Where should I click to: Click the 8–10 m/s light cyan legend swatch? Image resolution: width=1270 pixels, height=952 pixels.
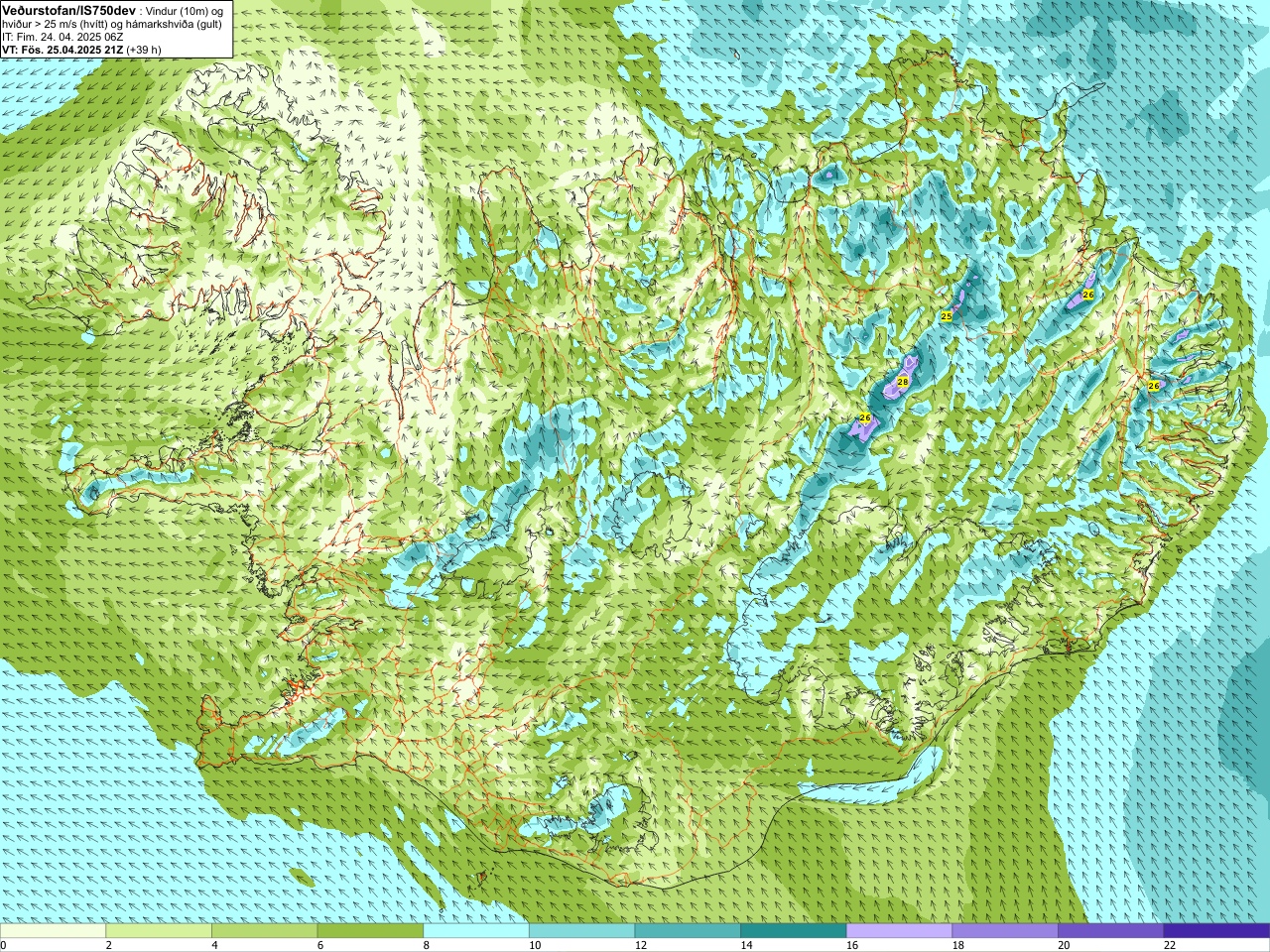pyautogui.click(x=476, y=931)
